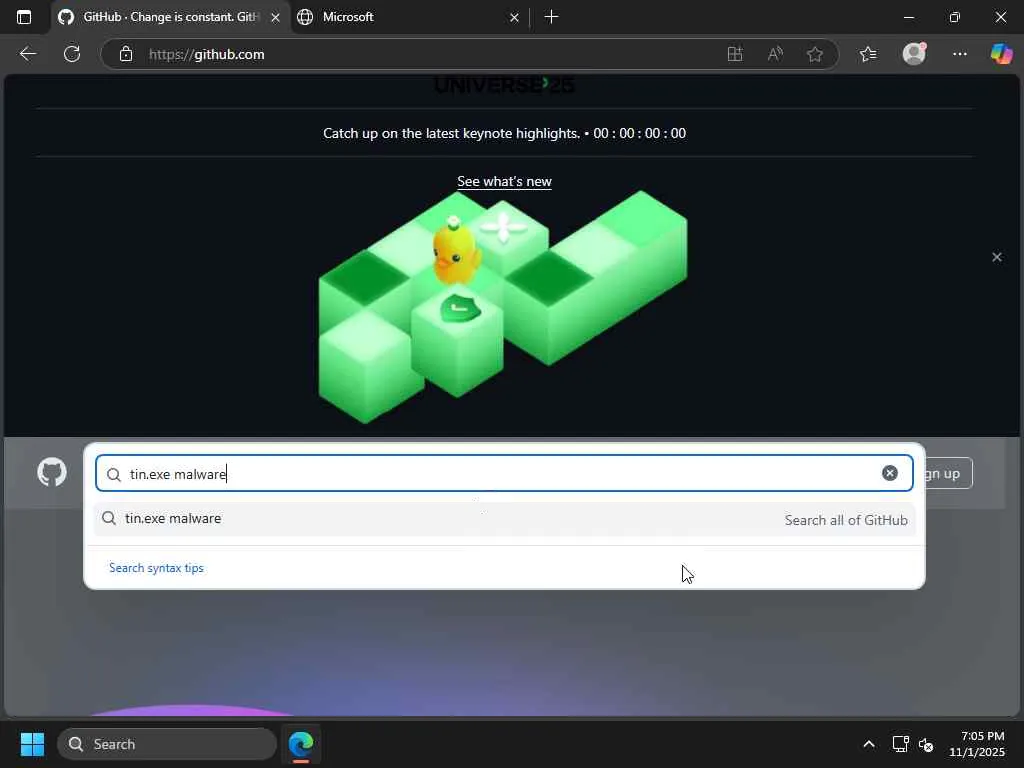
Task: Reload the page with the Refresh icon
Action: (x=72, y=54)
